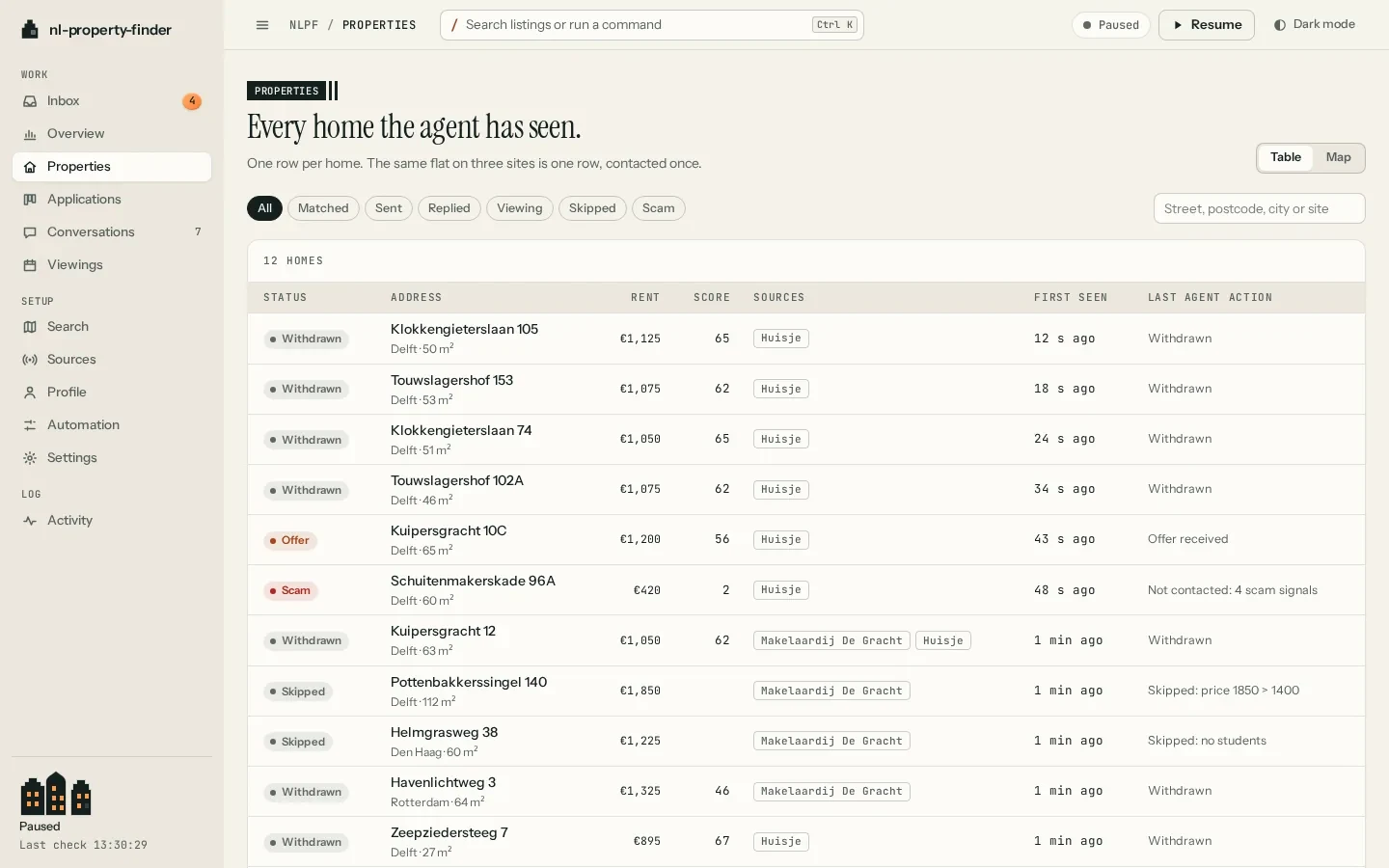Open Inbox via its tray icon
Image resolution: width=1389 pixels, height=868 pixels.
[x=30, y=101]
